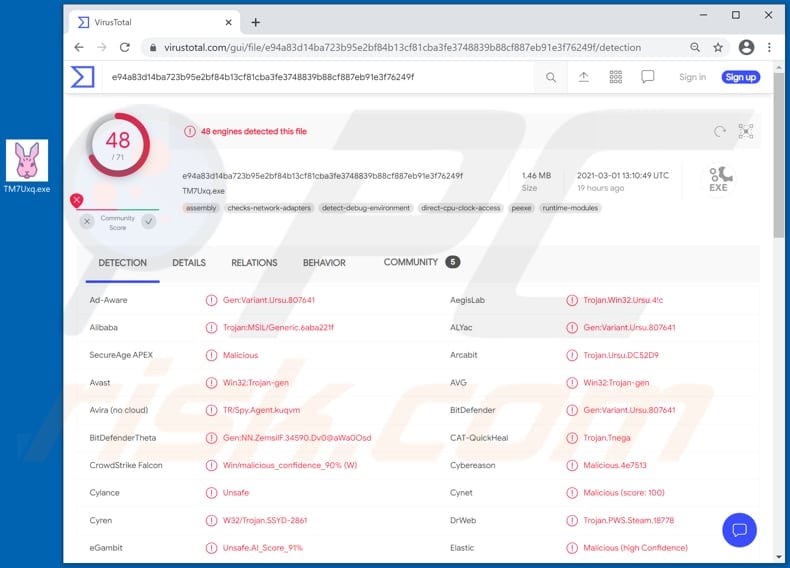The height and width of the screenshot is (568, 790).
Task: Click the graph view icon beside reanalyze
Action: coord(746,132)
